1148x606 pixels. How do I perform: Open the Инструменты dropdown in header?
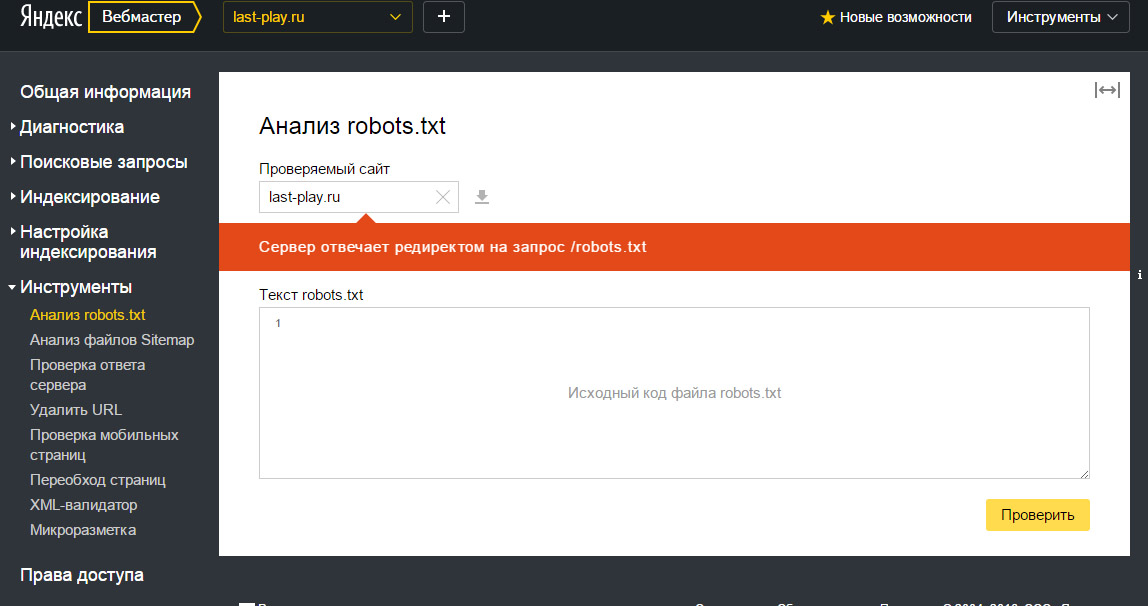1061,17
